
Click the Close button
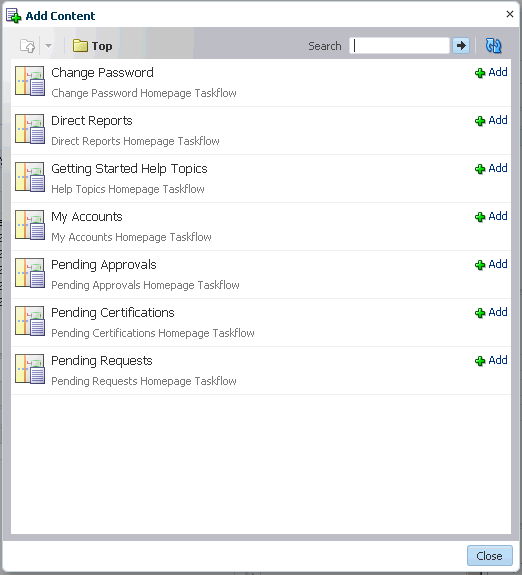point(490,556)
